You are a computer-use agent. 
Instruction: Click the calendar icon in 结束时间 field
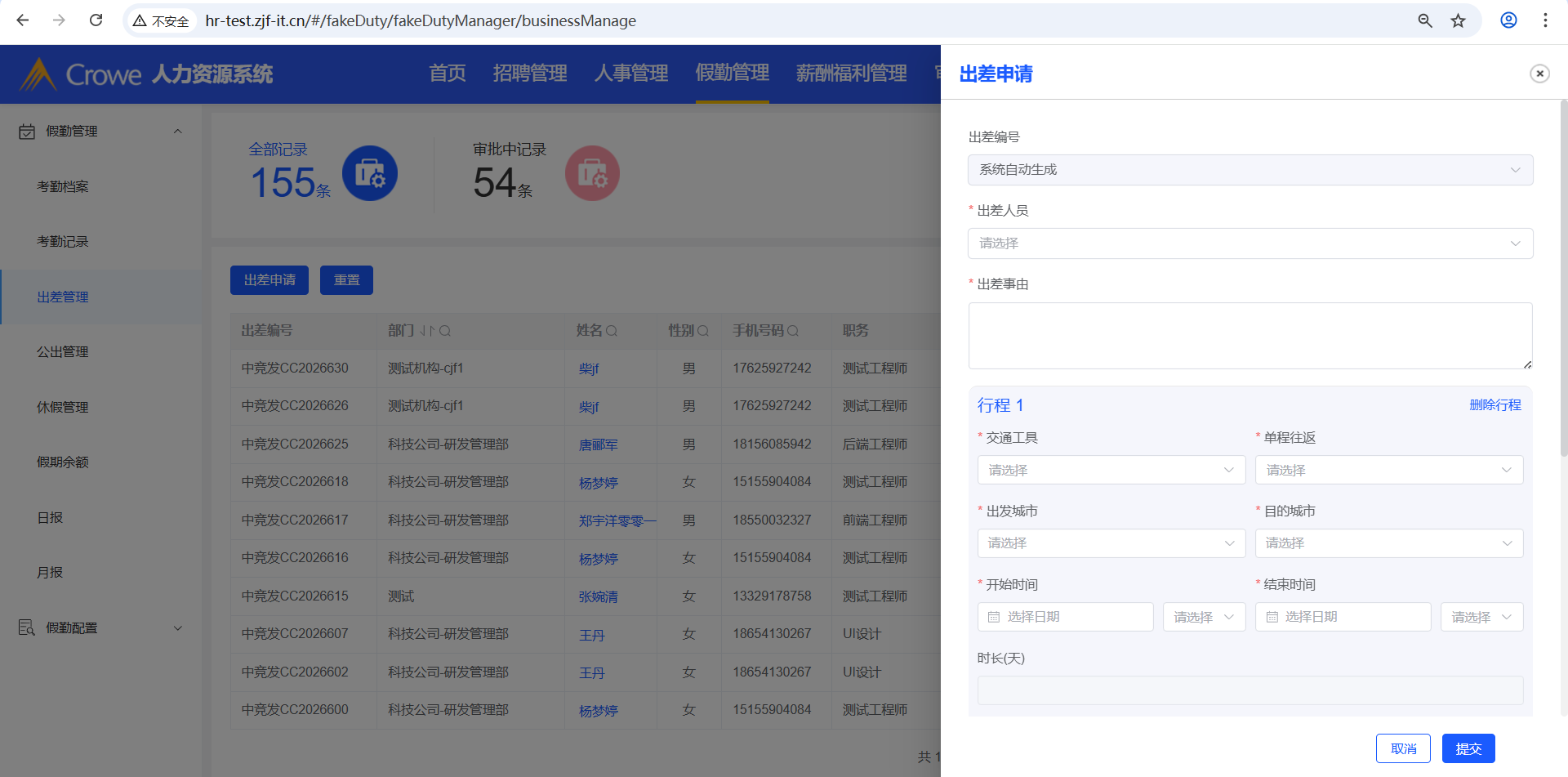pyautogui.click(x=1272, y=617)
